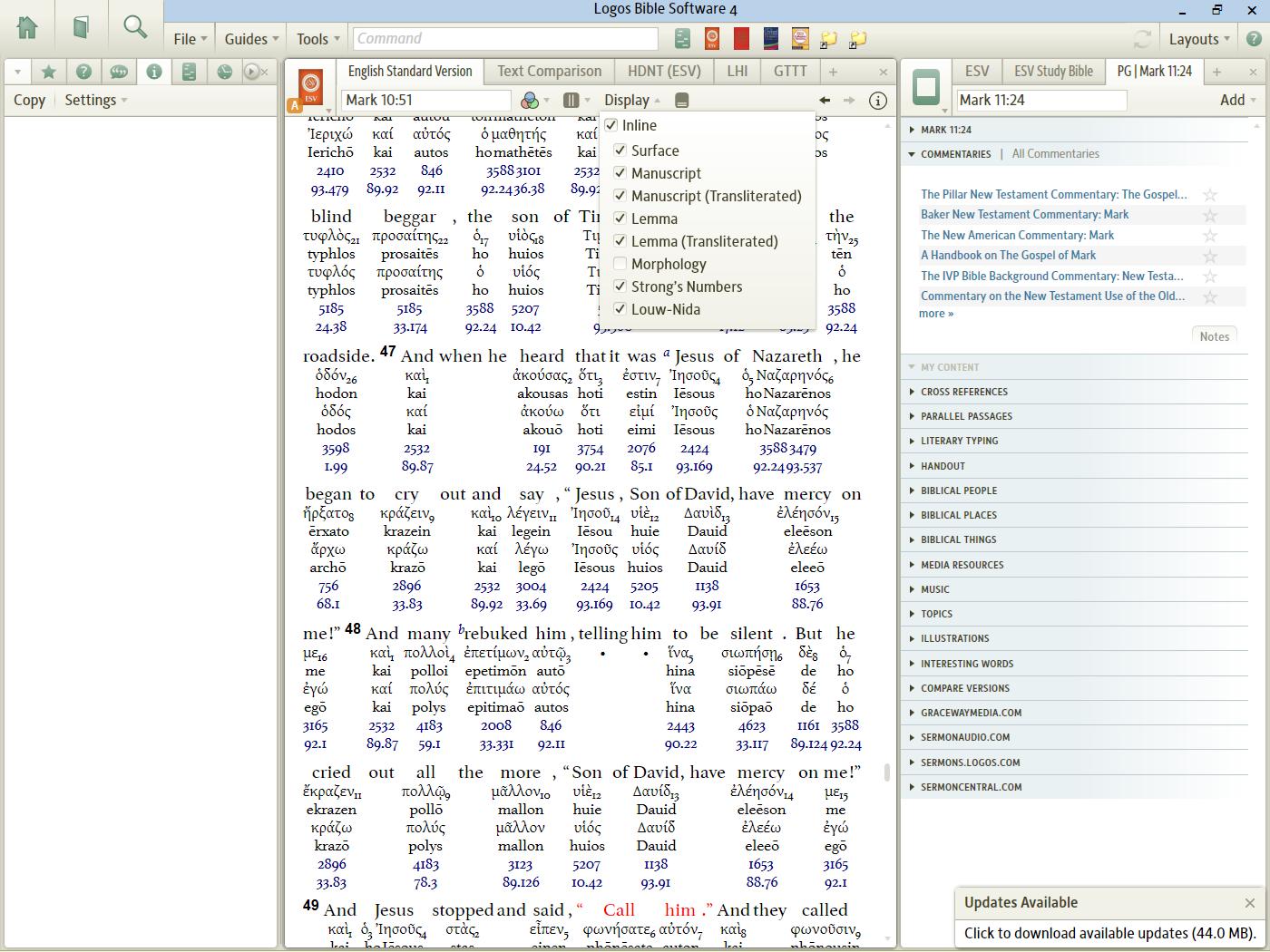Open the Tools menu
Screen dimensions: 1270x952
click(x=317, y=39)
